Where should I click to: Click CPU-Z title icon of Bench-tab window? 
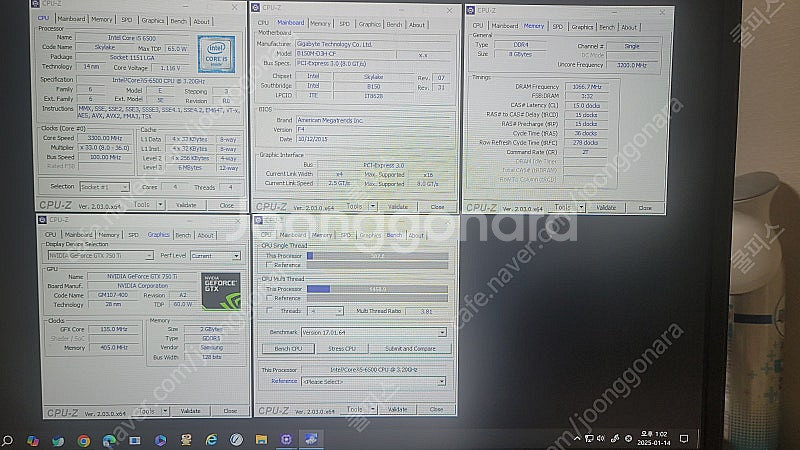pyautogui.click(x=259, y=220)
